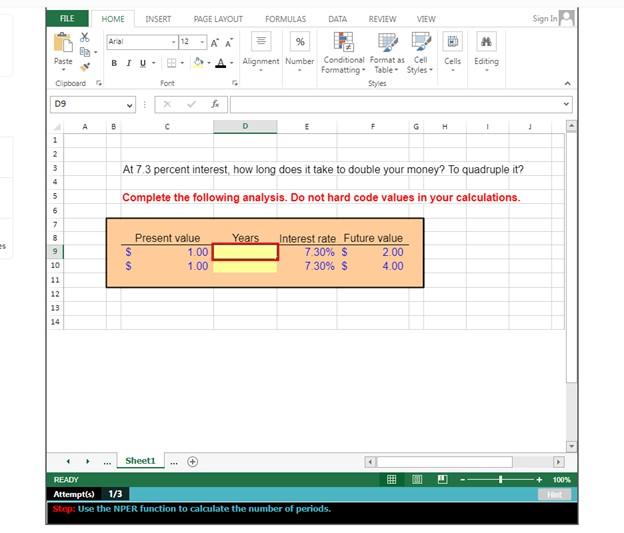Cut selection with scissors icon
The height and width of the screenshot is (533, 624).
point(84,37)
